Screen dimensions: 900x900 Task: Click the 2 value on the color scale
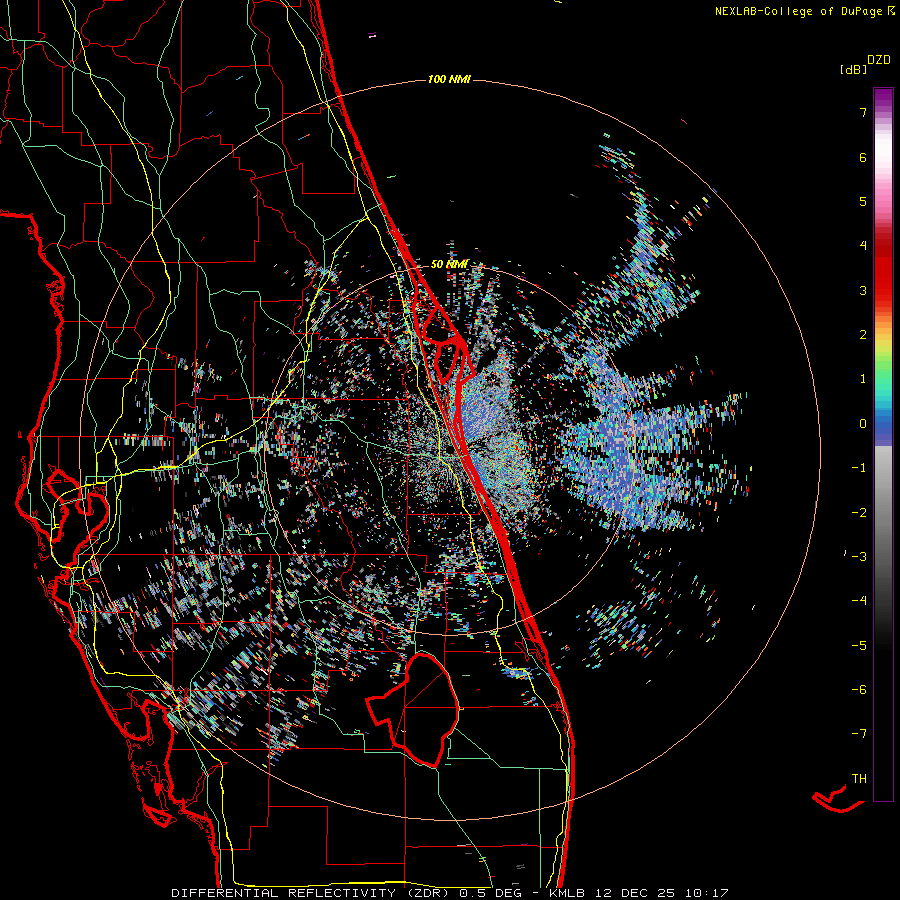tap(863, 335)
